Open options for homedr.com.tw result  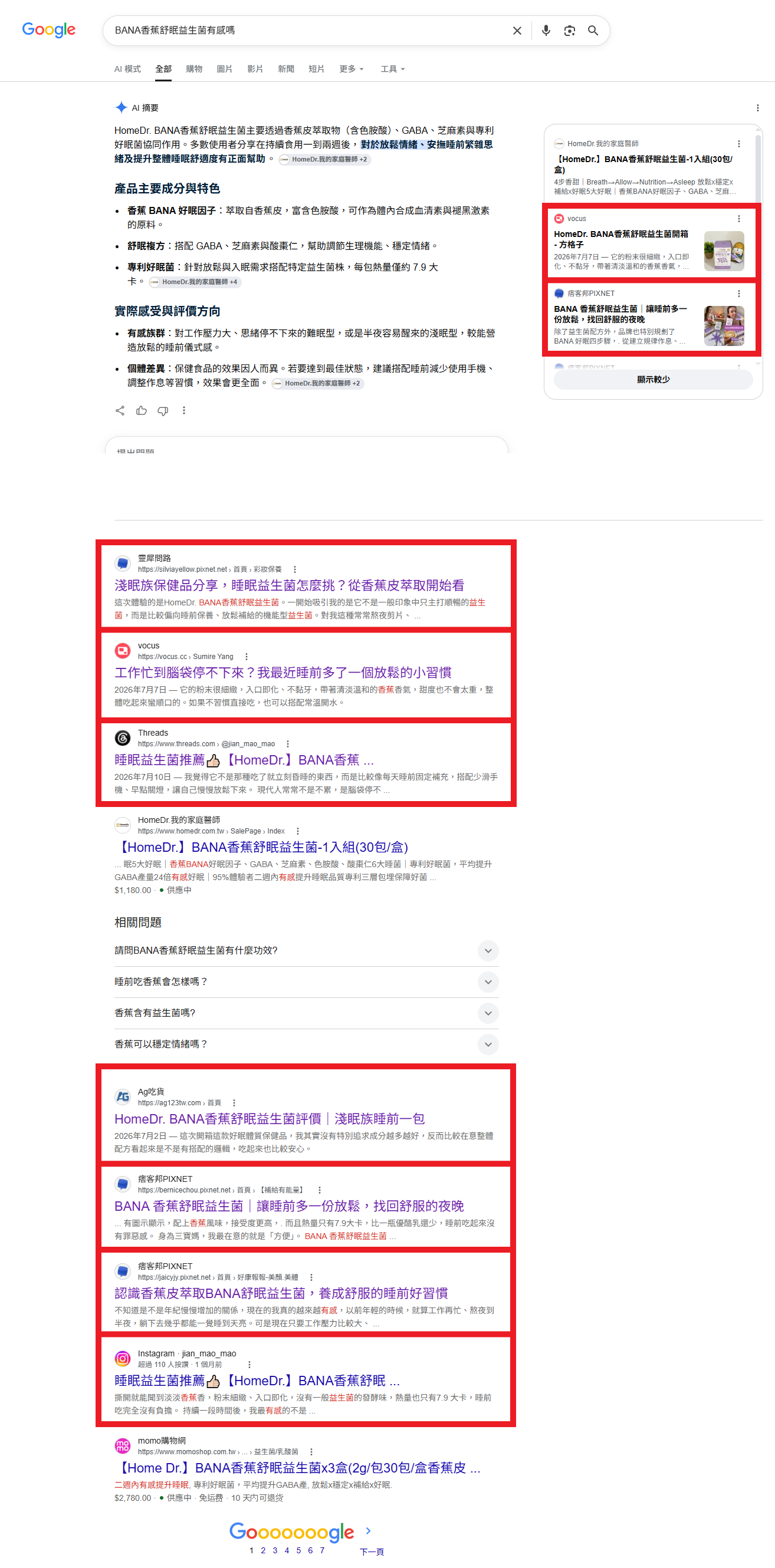pos(297,831)
